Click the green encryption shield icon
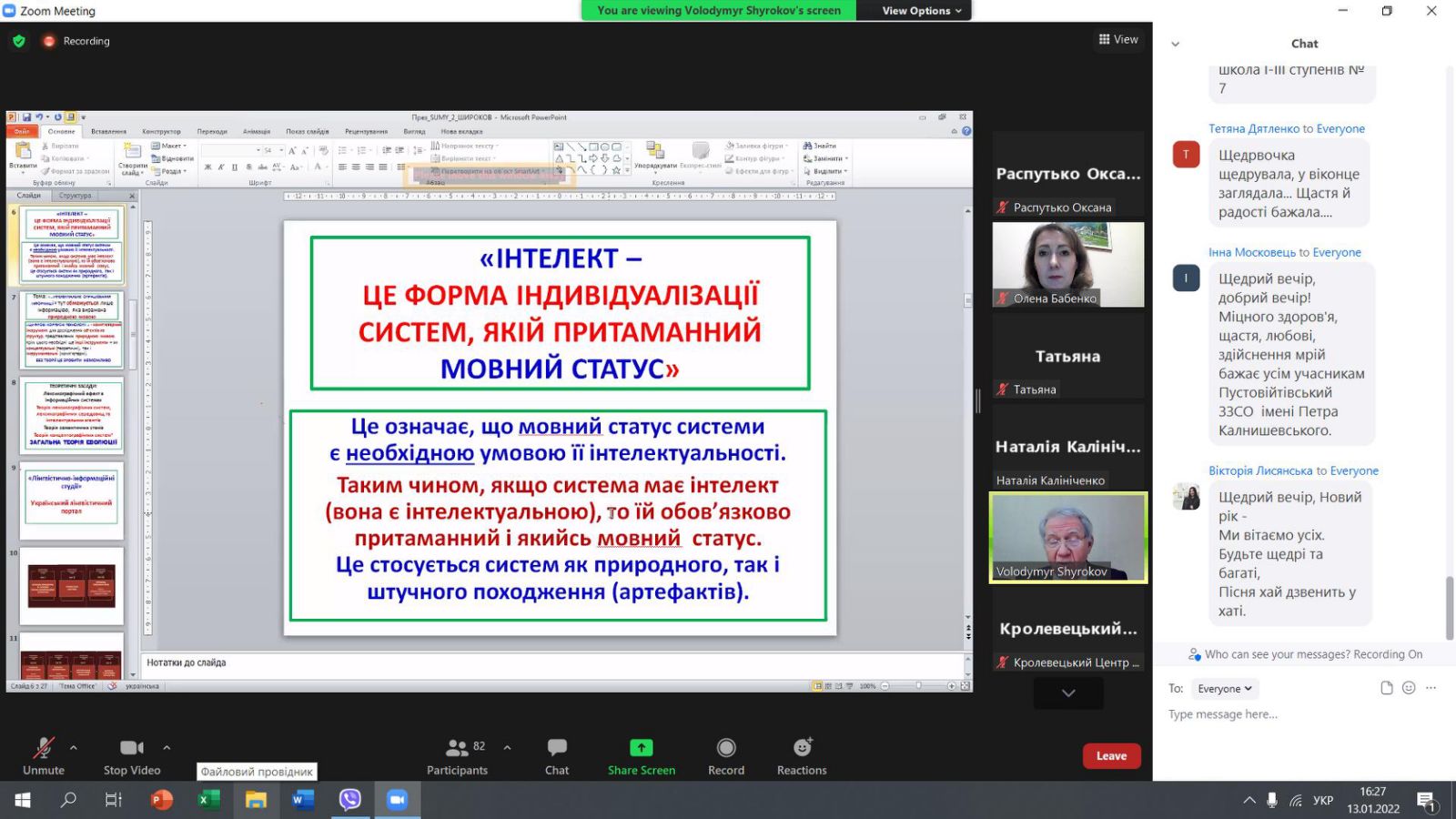This screenshot has height=819, width=1456. point(19,41)
